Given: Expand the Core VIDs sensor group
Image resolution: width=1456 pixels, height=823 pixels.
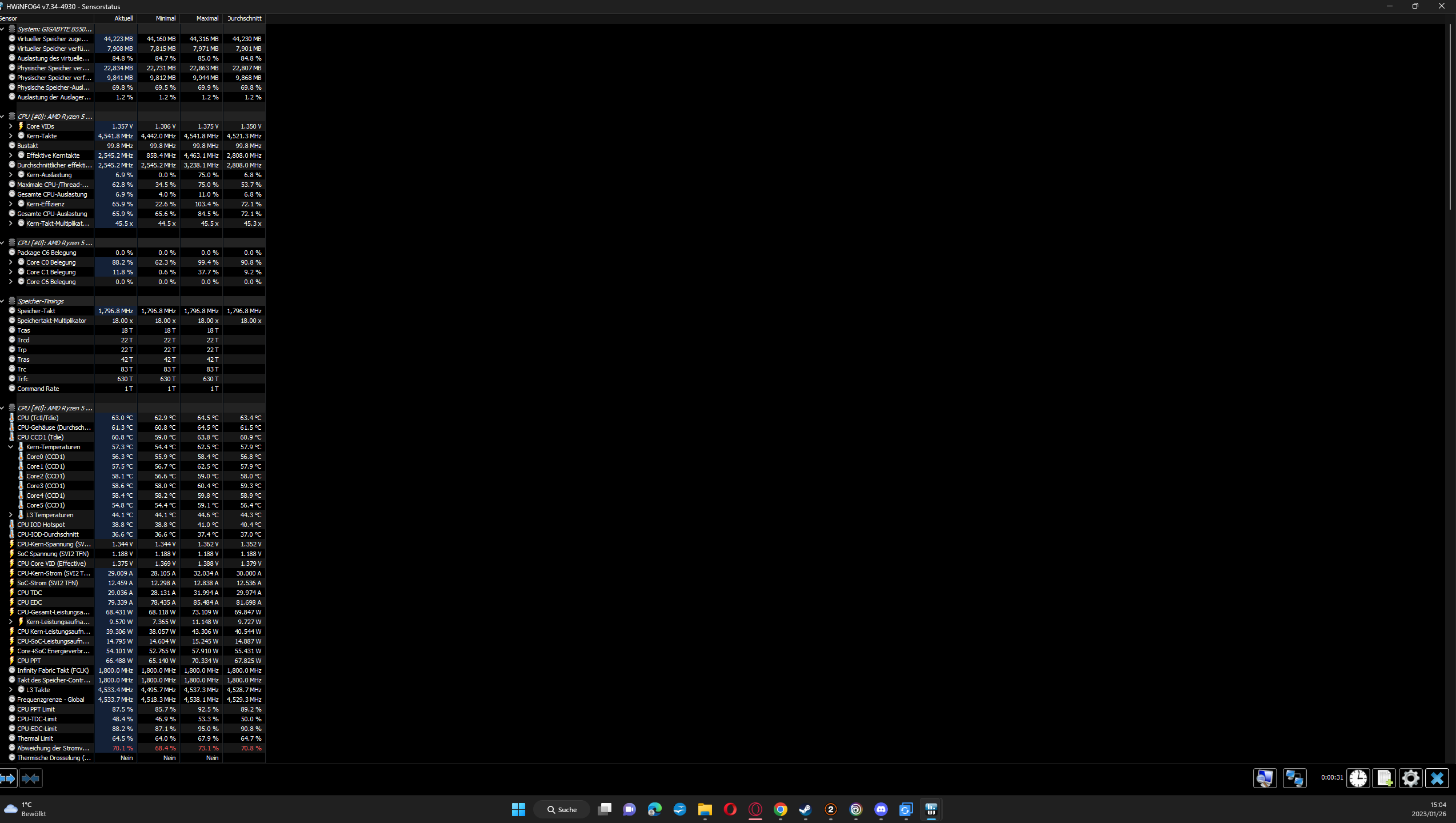Looking at the screenshot, I should 10,126.
